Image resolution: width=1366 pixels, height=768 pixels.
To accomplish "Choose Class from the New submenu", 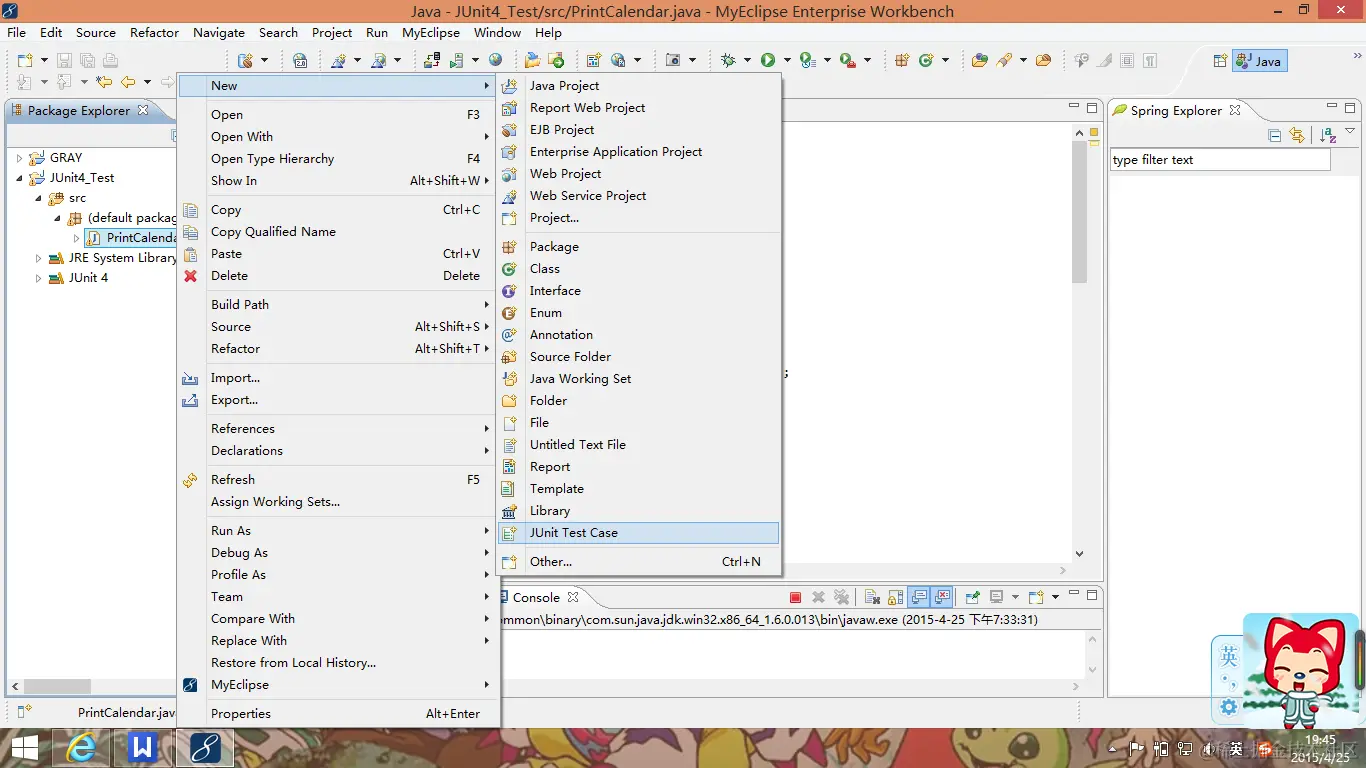I will pyautogui.click(x=638, y=269).
